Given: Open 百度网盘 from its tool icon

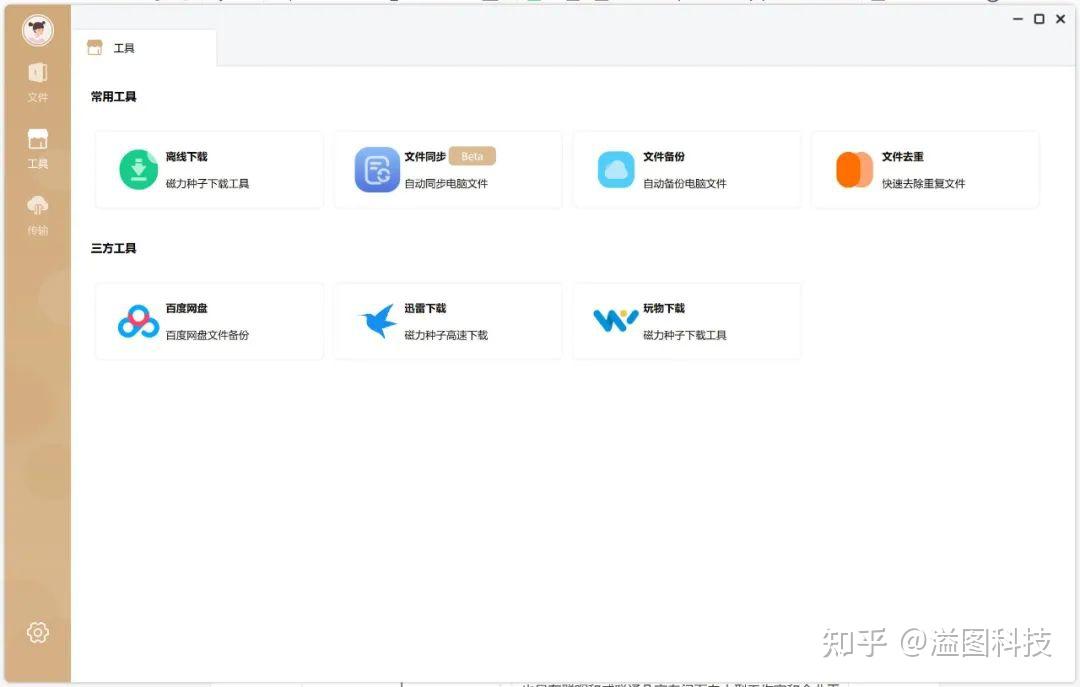Looking at the screenshot, I should point(137,320).
